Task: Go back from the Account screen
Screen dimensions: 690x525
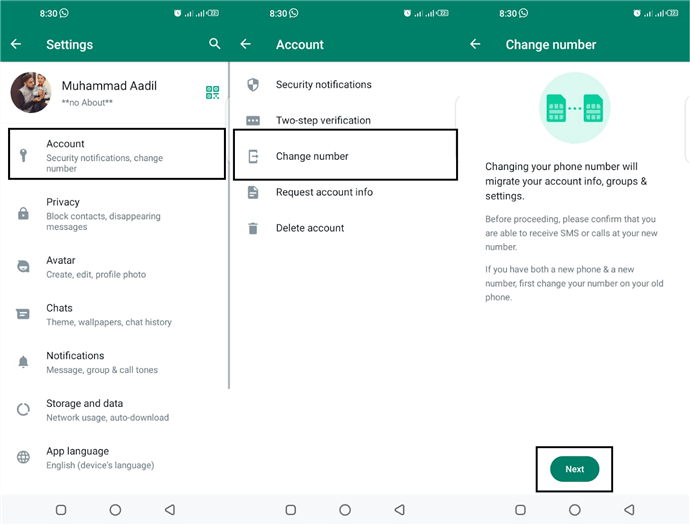Action: (246, 44)
